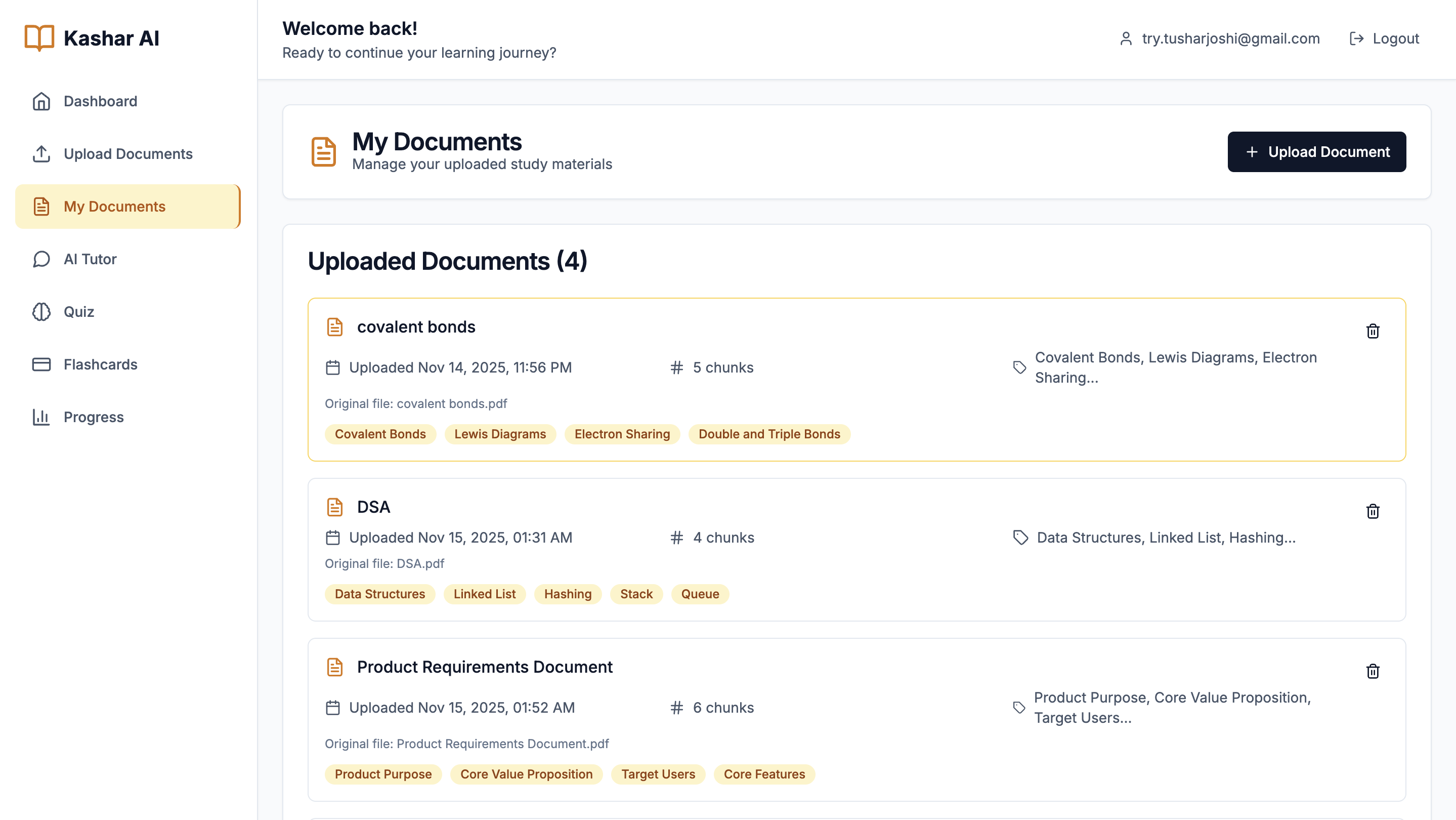Delete the covalent bonds document

1373,331
